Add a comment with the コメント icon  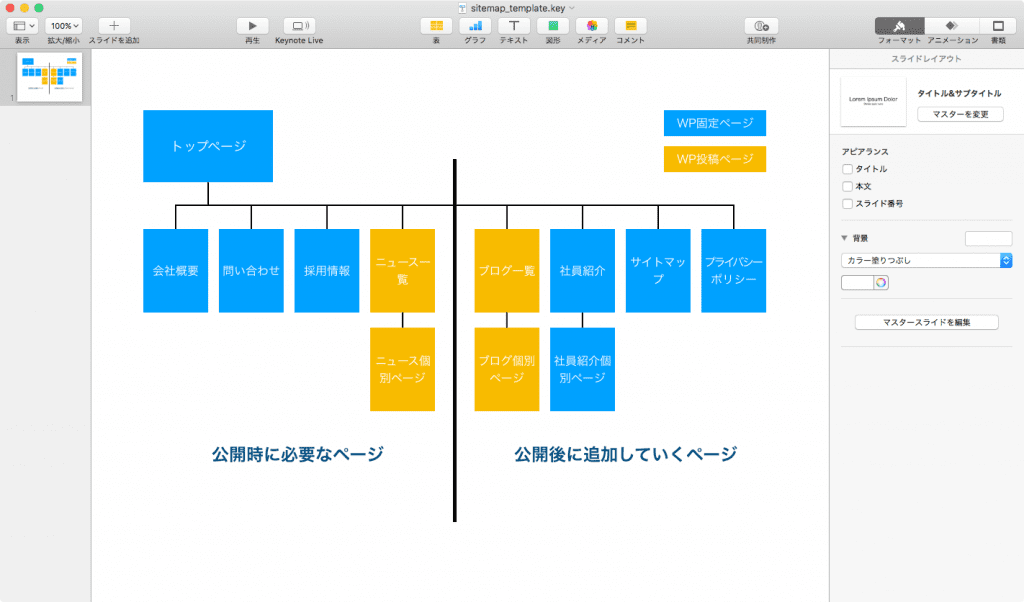(x=630, y=25)
